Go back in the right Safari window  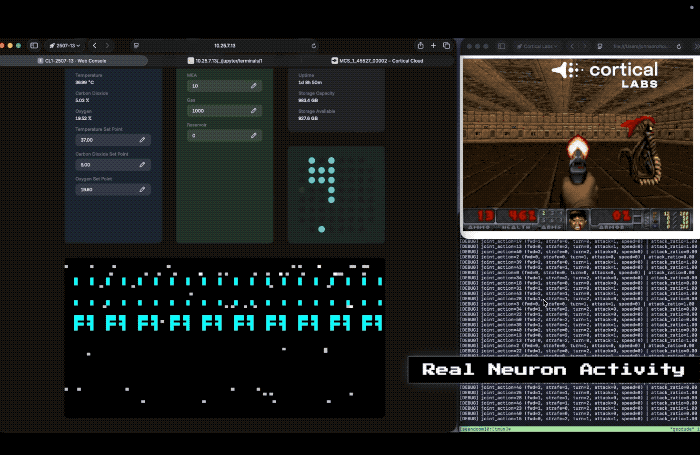pos(572,46)
